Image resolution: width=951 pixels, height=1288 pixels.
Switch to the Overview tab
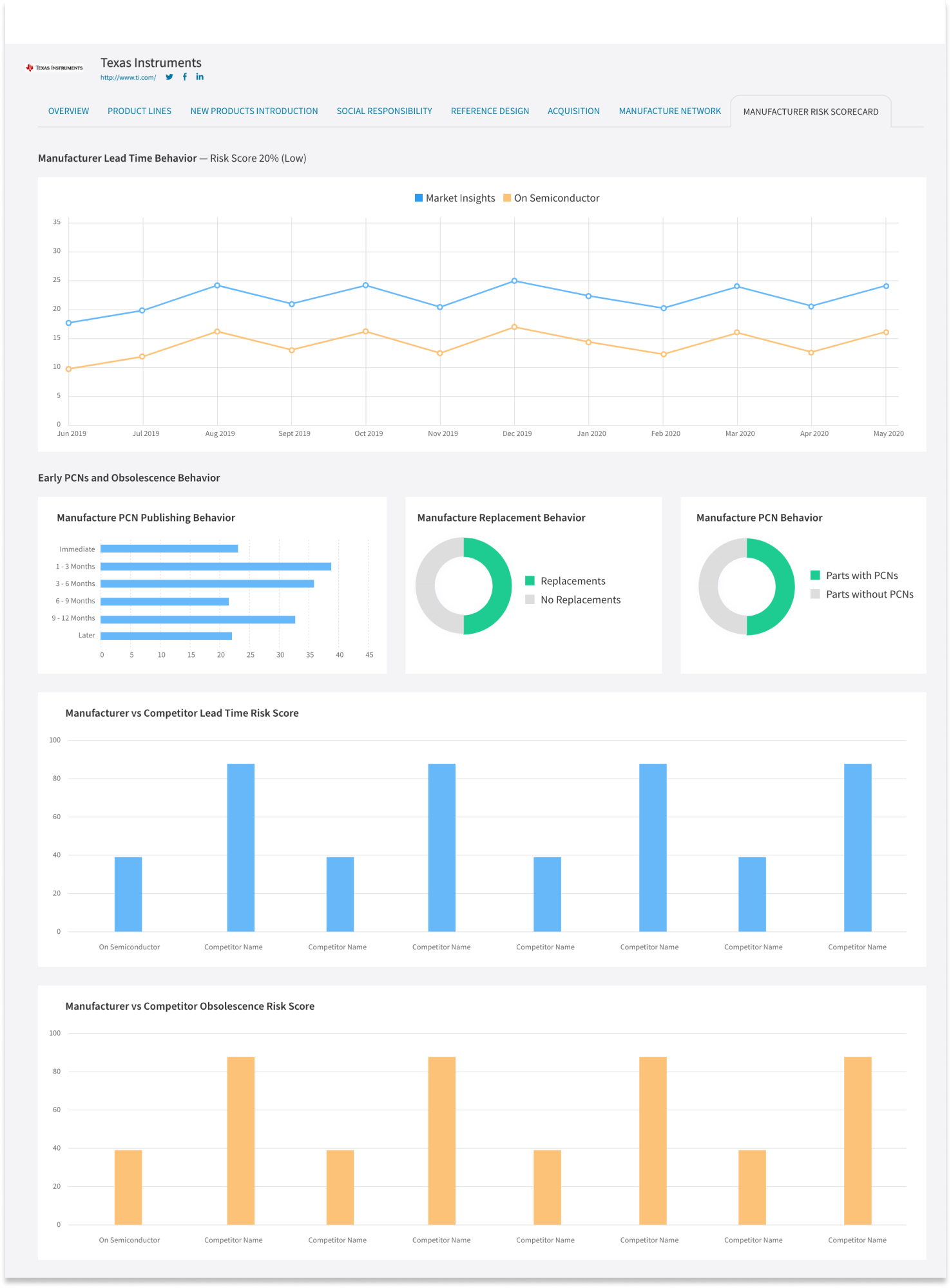click(68, 111)
